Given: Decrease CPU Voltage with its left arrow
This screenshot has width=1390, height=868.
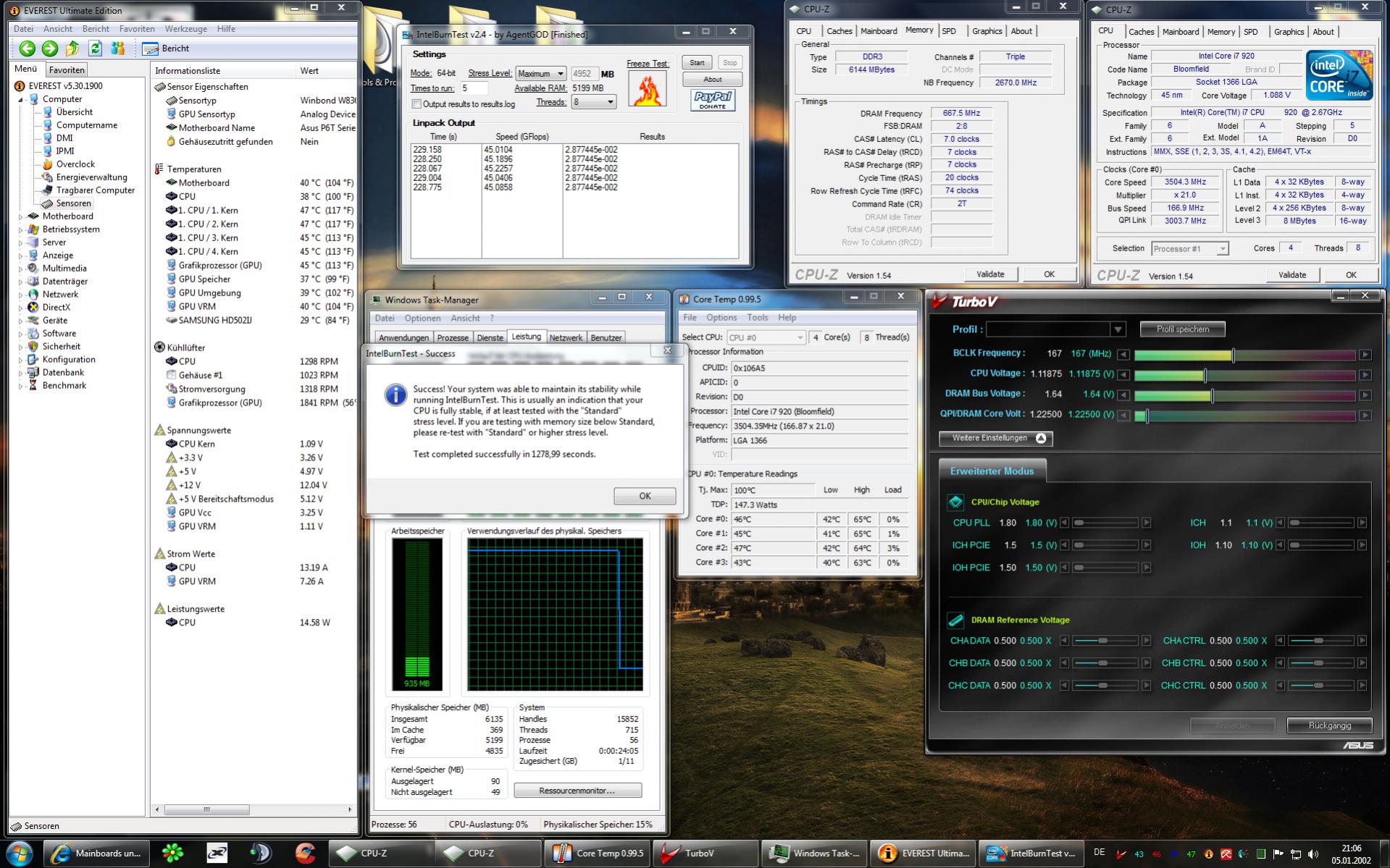Looking at the screenshot, I should [1123, 375].
